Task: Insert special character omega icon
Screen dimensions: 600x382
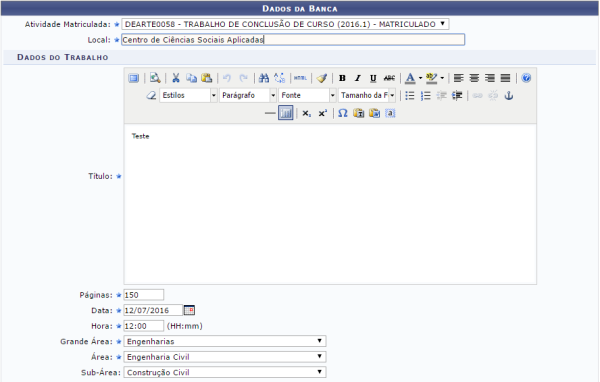Action: (x=343, y=113)
